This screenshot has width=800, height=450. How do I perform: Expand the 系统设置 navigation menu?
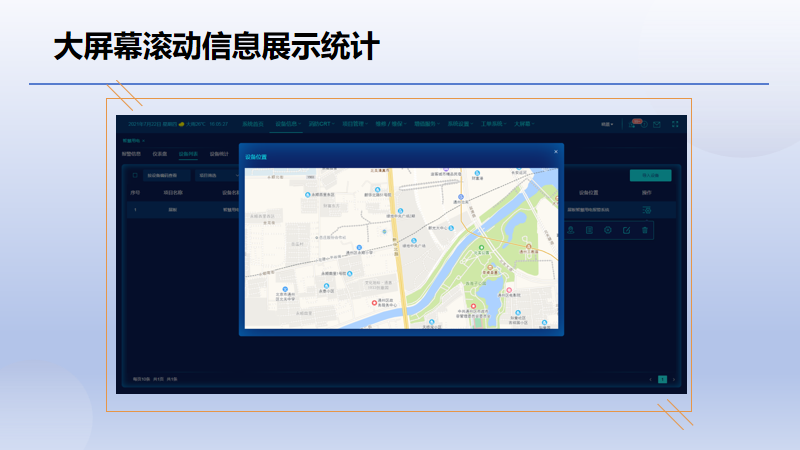460,124
